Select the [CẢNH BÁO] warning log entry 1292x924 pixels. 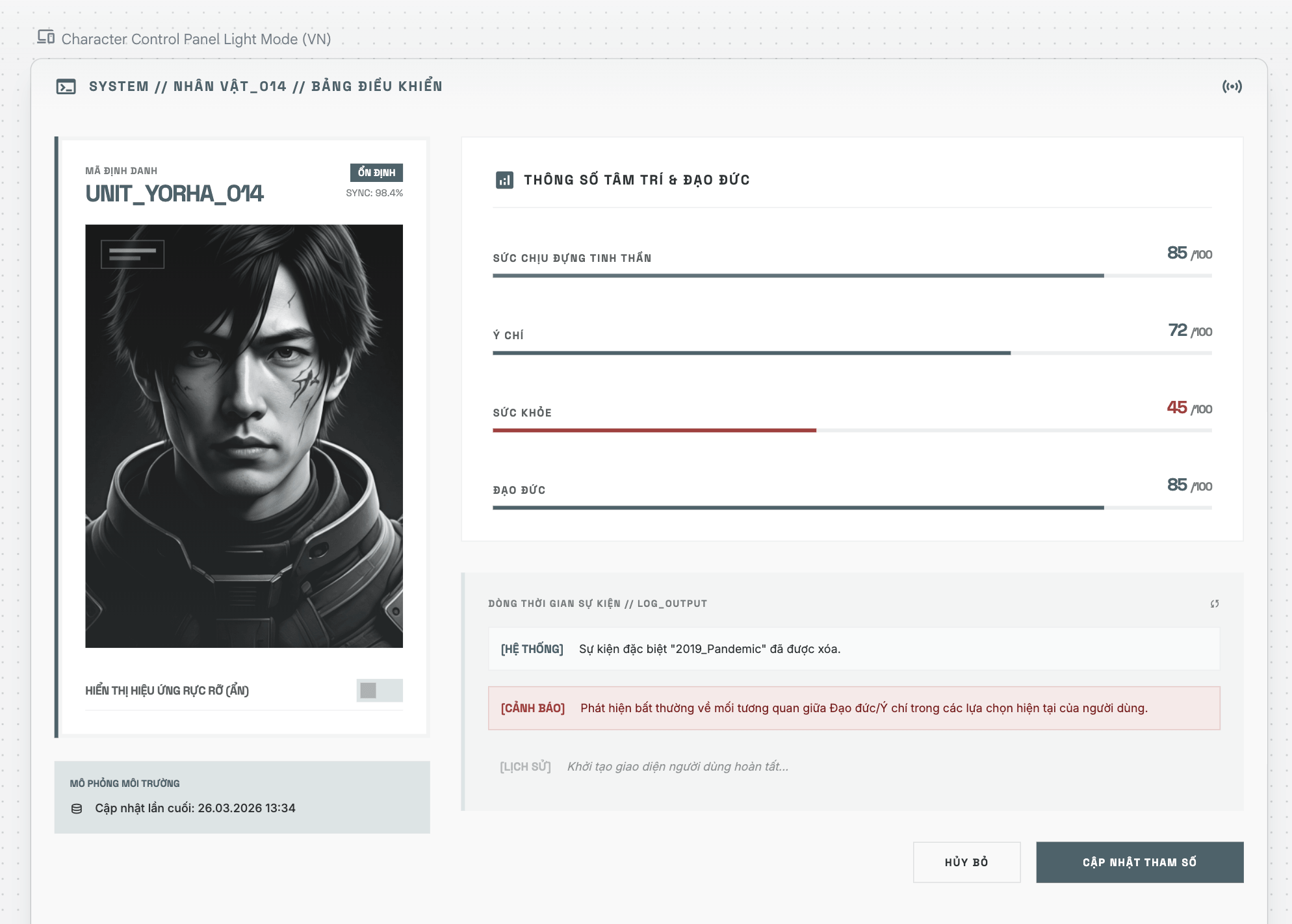coord(854,708)
